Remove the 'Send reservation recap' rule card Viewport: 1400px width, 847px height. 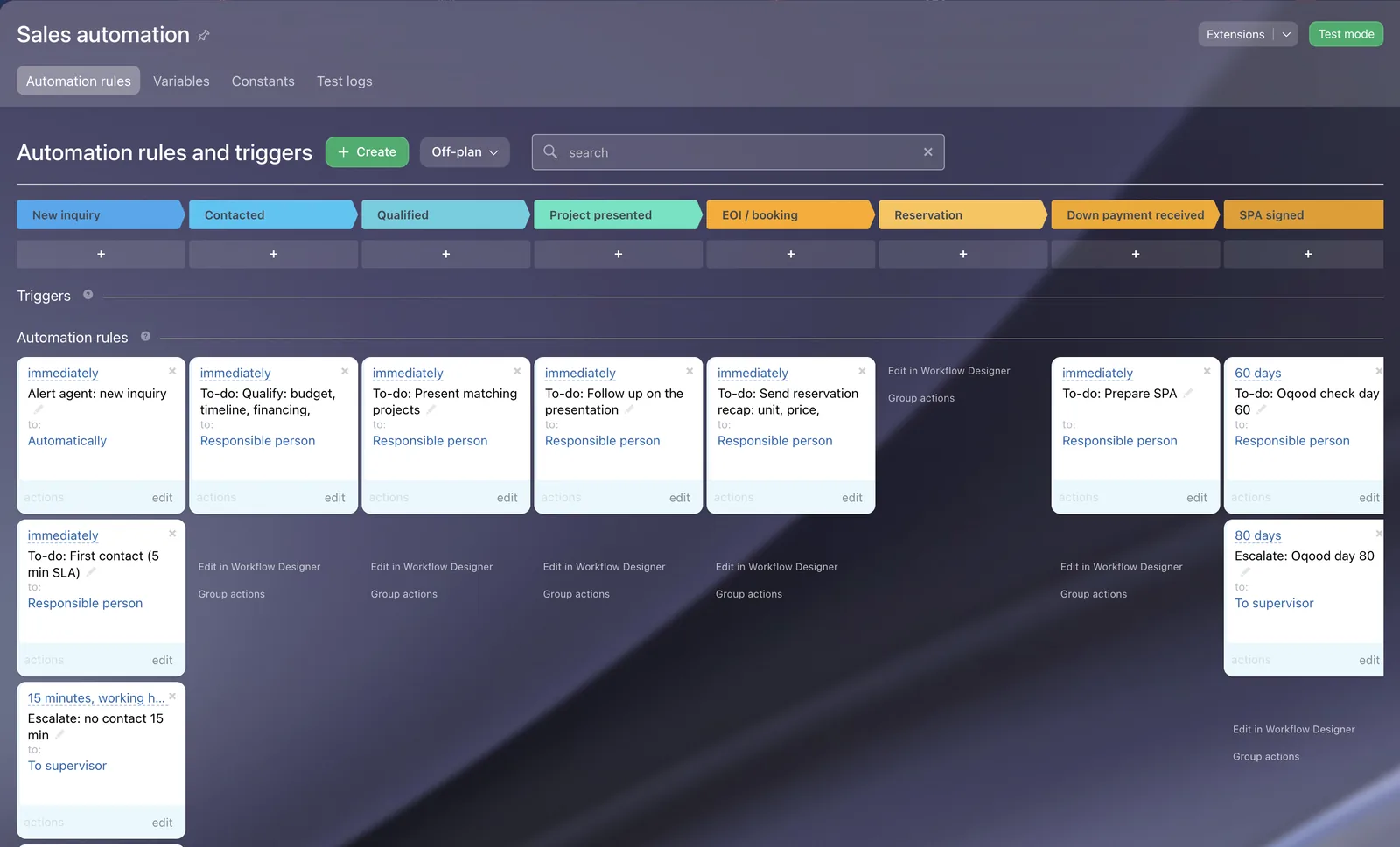[862, 371]
